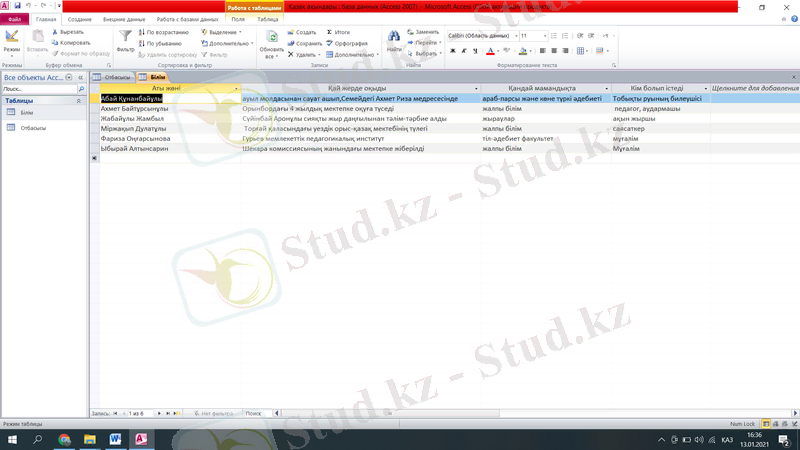Switch to Создание ribbon tab
800x450 pixels.
coord(80,19)
